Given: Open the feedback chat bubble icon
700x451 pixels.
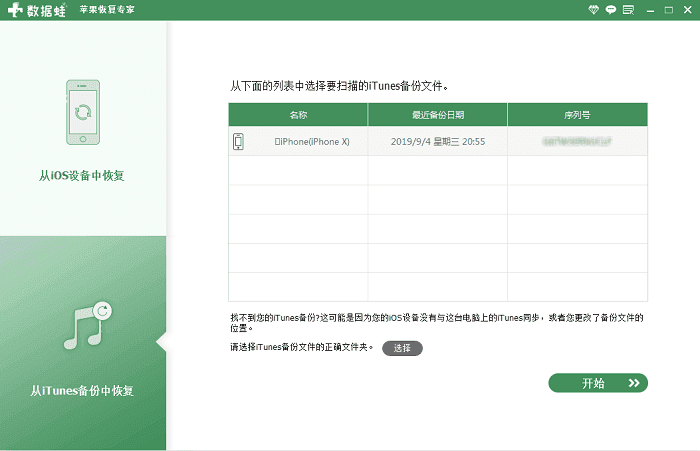Looking at the screenshot, I should tap(610, 9).
